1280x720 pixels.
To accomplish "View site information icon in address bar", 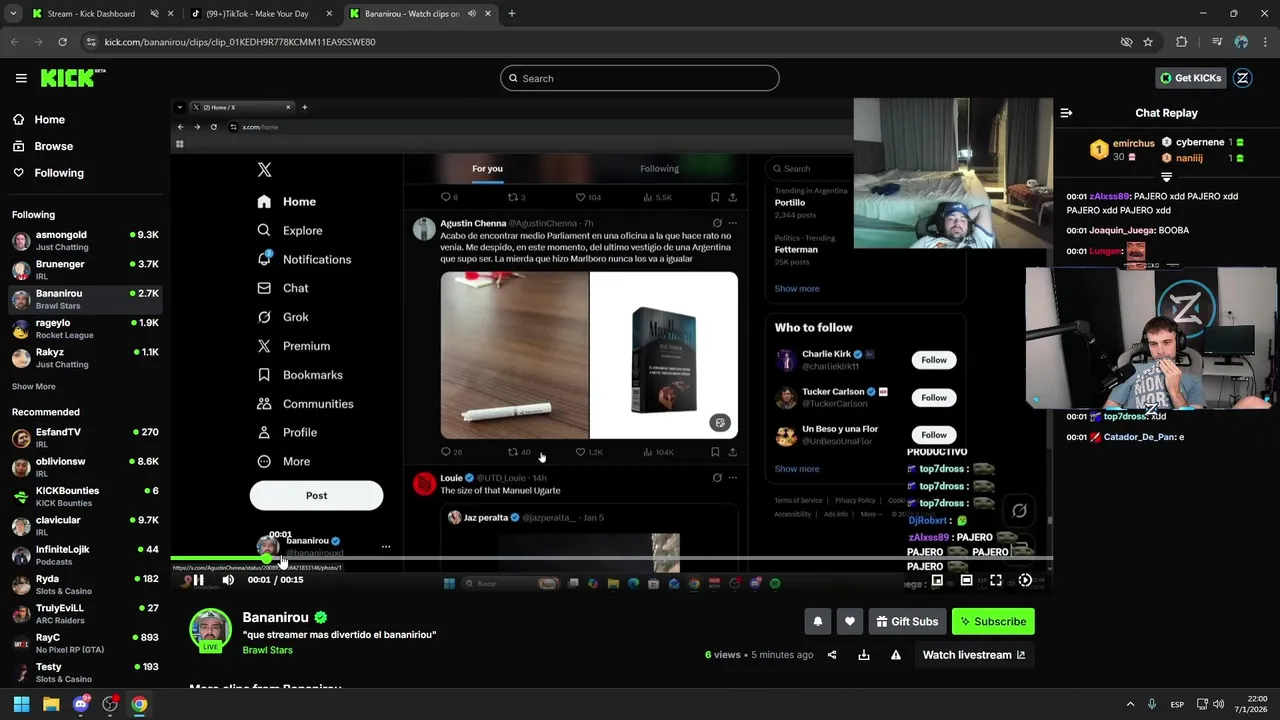I will pyautogui.click(x=92, y=42).
